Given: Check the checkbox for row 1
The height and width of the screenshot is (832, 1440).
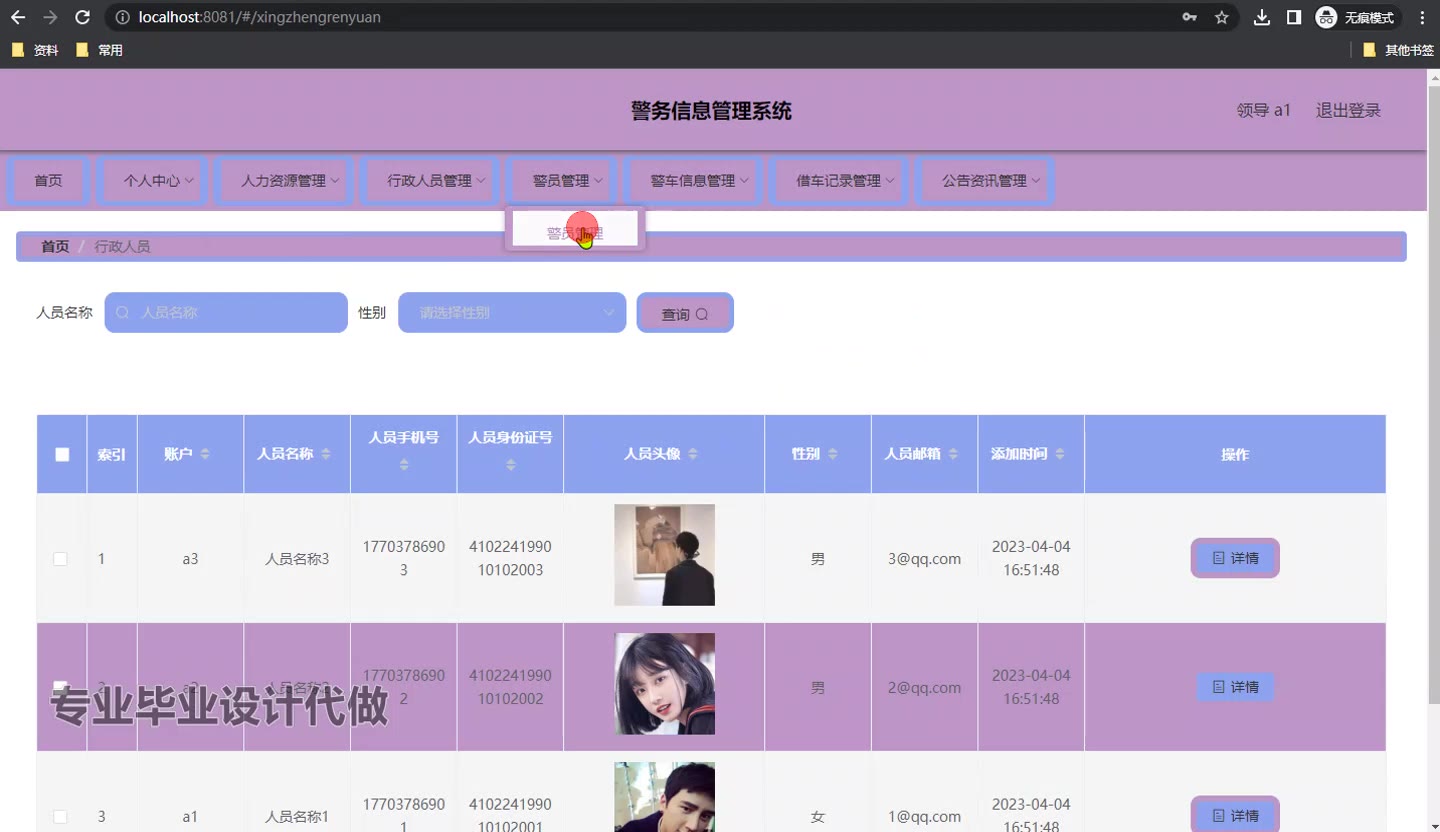Looking at the screenshot, I should point(60,559).
